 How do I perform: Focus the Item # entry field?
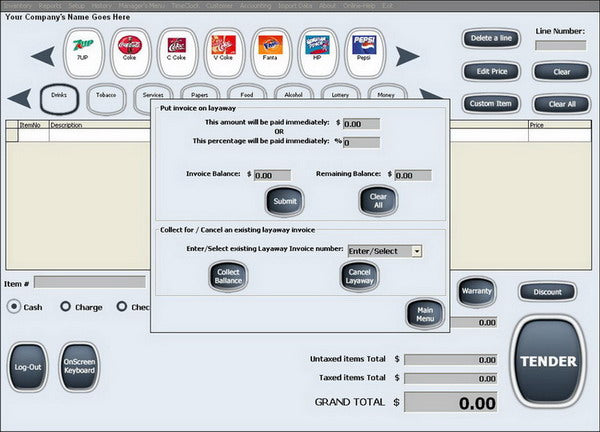[x=90, y=282]
